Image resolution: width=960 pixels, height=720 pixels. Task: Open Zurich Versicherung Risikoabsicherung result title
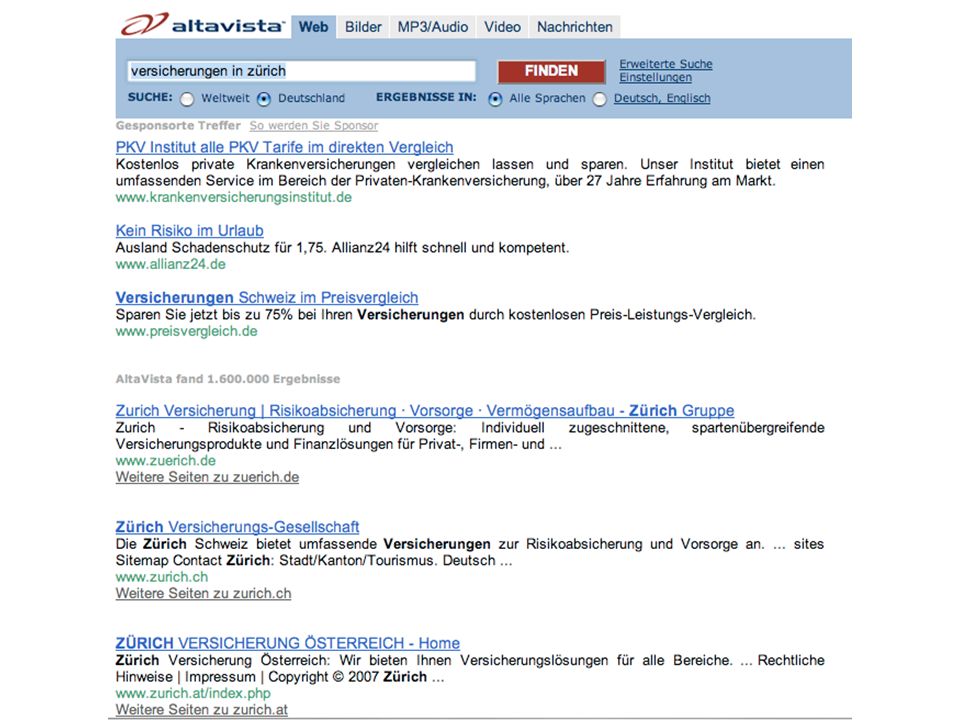(425, 410)
